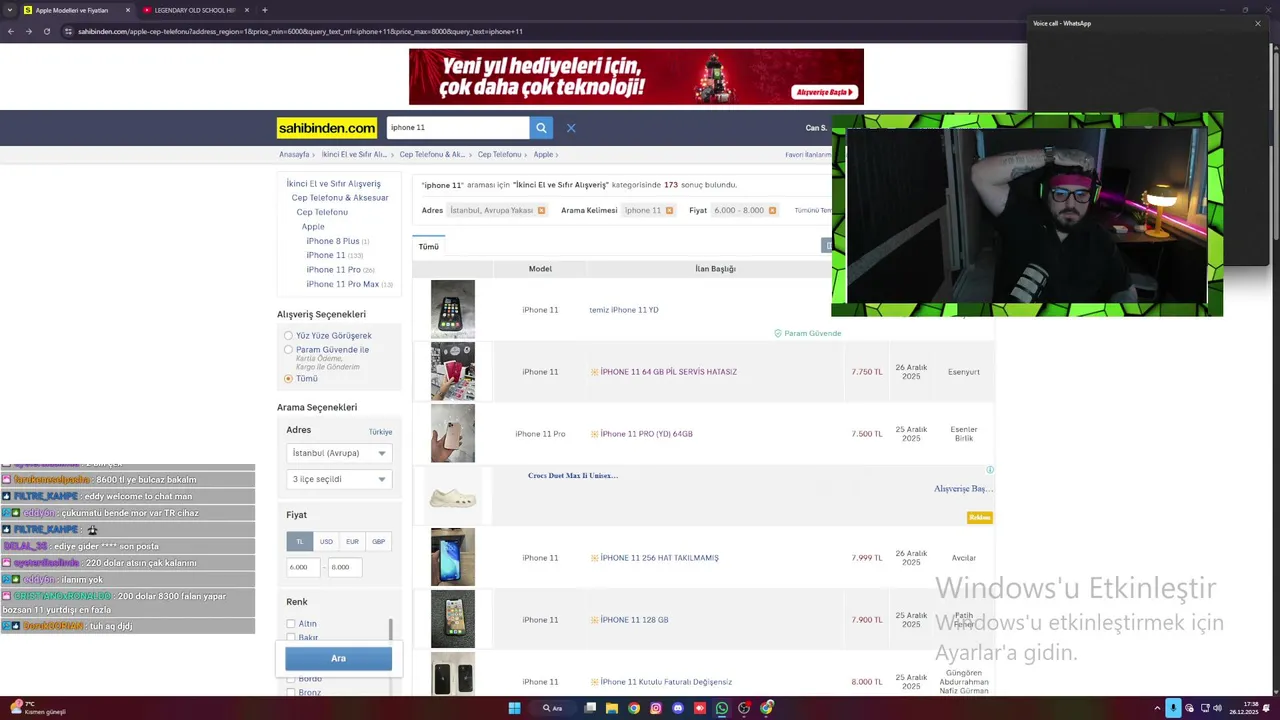Reload the browser page

coord(46,31)
